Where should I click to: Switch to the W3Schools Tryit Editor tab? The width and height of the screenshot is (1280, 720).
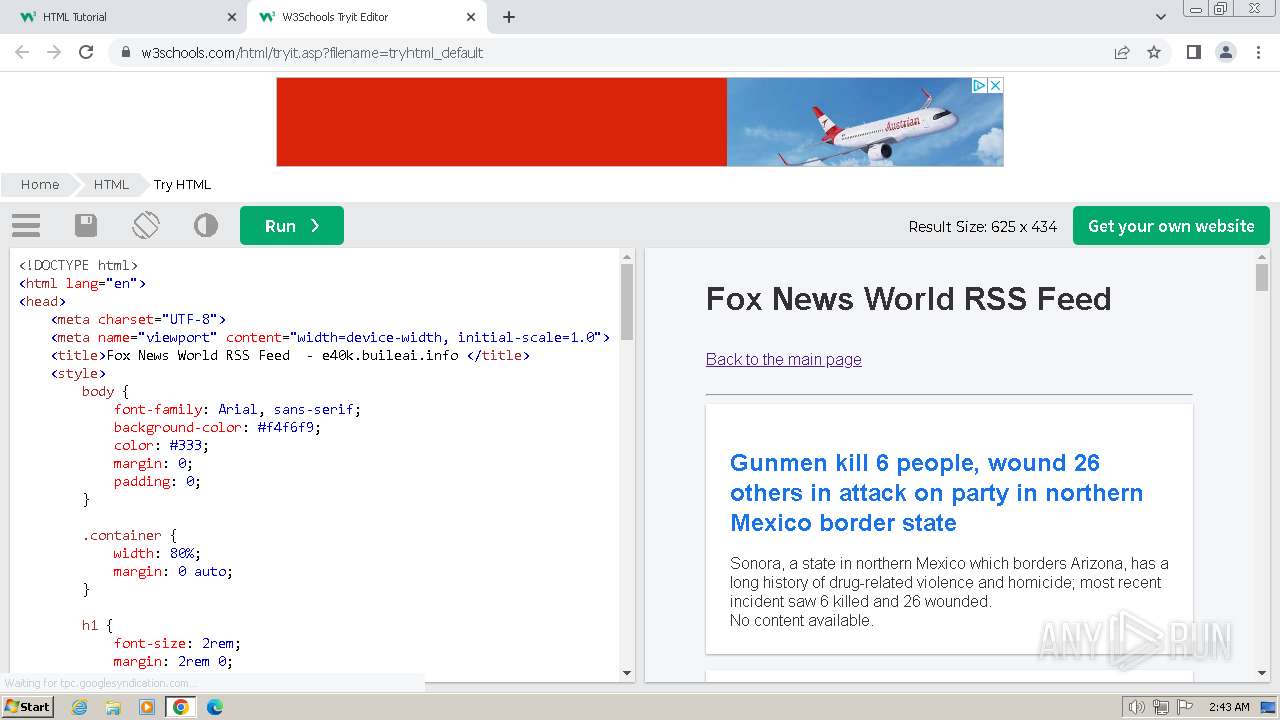pos(367,17)
